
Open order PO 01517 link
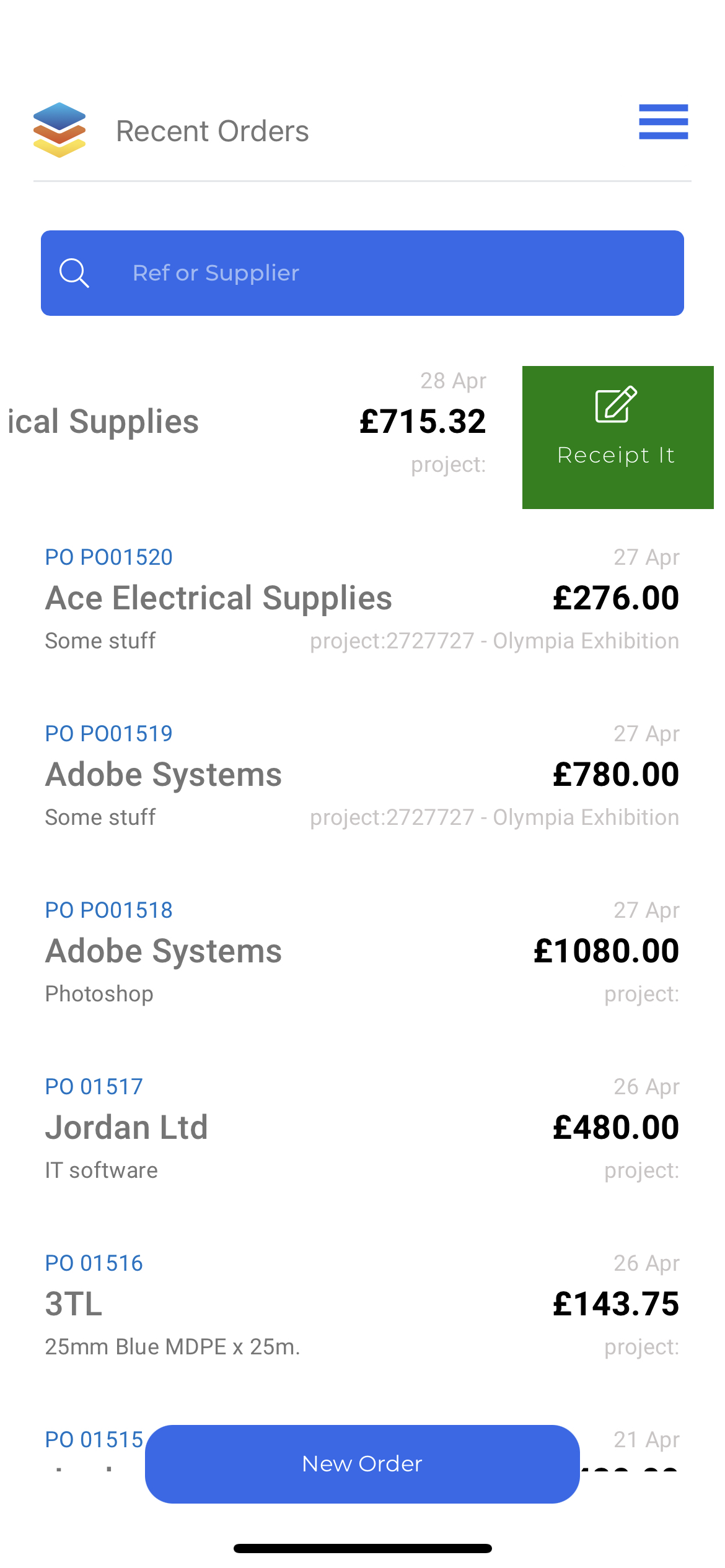pos(94,1087)
